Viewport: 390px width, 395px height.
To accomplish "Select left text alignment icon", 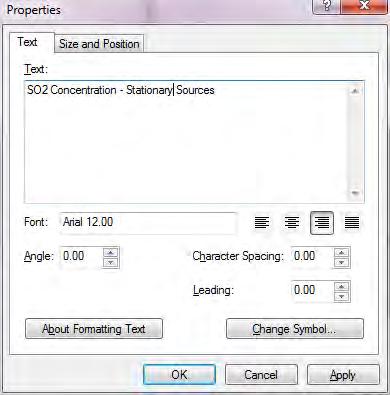I will 262,222.
